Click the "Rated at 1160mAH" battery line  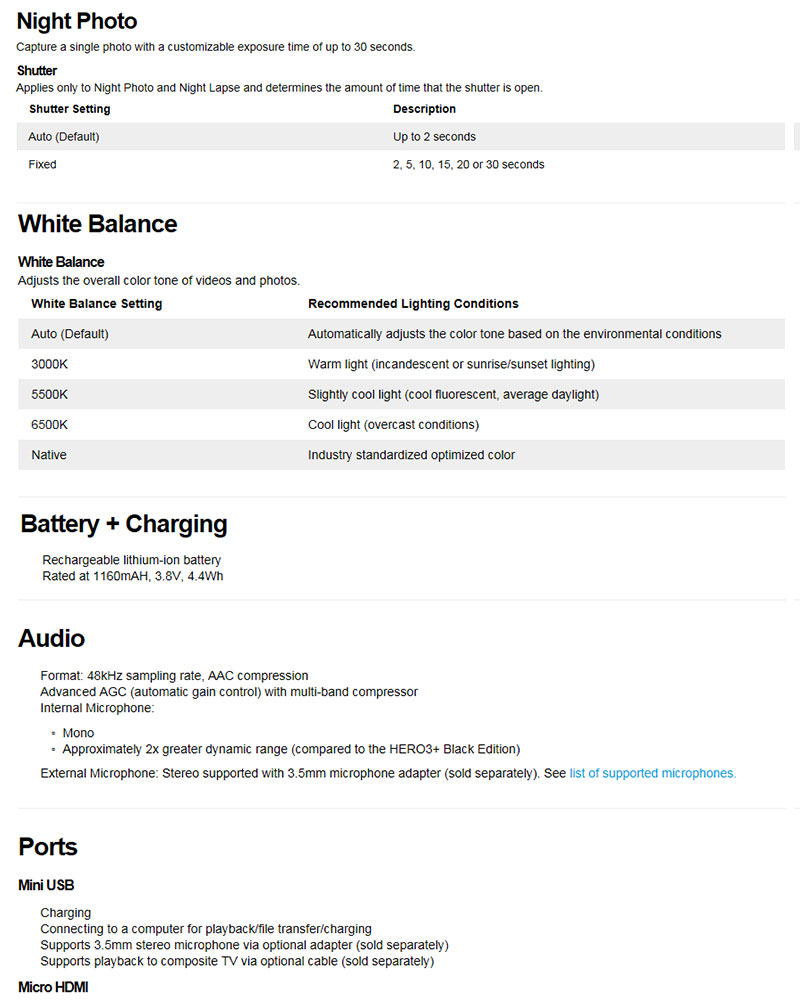pyautogui.click(x=132, y=576)
